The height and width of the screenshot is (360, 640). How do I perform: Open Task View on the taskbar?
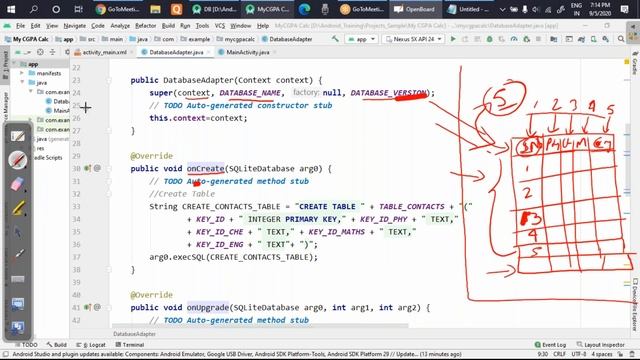click(78, 9)
